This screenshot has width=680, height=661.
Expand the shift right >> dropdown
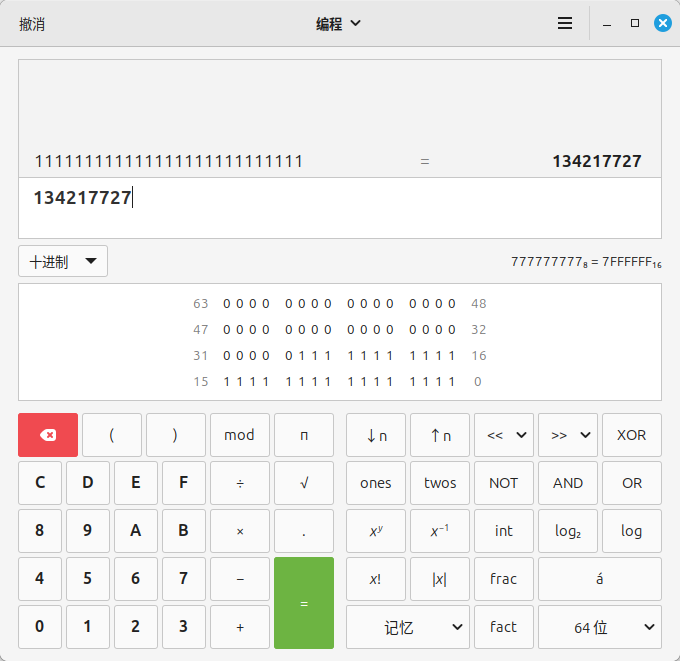(x=568, y=435)
